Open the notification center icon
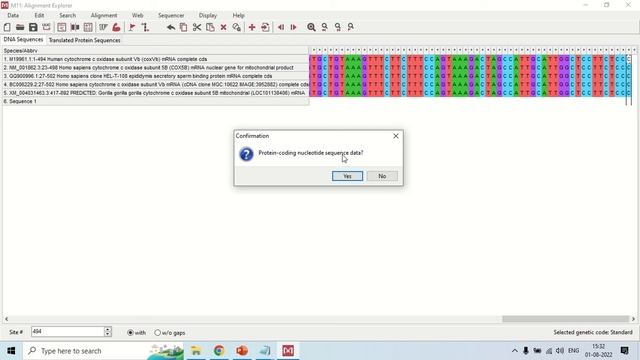The height and width of the screenshot is (360, 640). click(624, 351)
